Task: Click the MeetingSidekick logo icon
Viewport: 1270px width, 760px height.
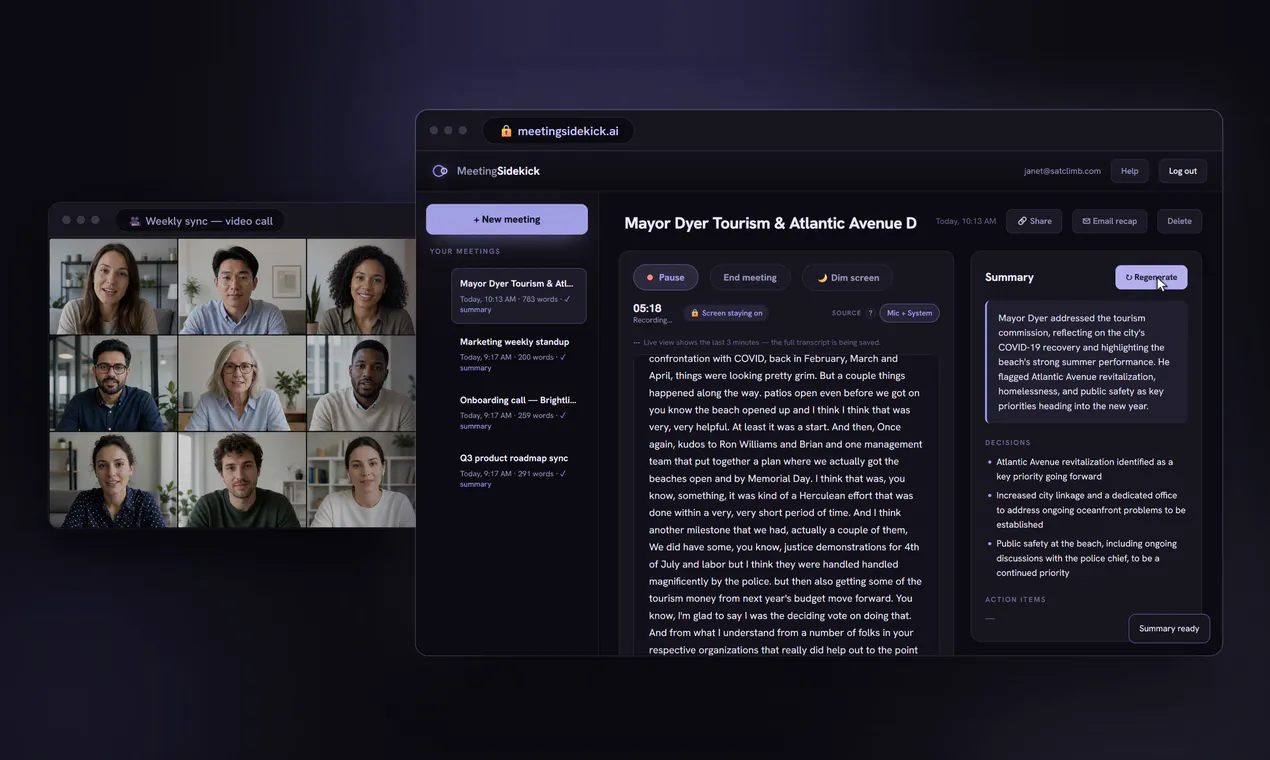Action: tap(440, 171)
